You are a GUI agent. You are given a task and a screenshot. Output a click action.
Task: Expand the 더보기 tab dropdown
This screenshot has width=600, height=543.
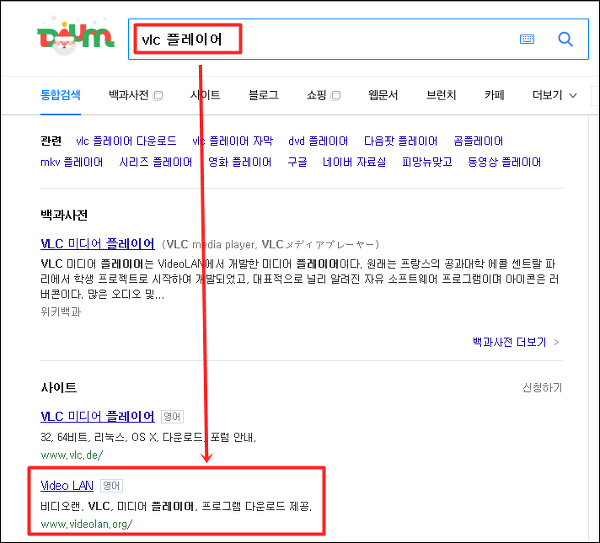click(554, 95)
